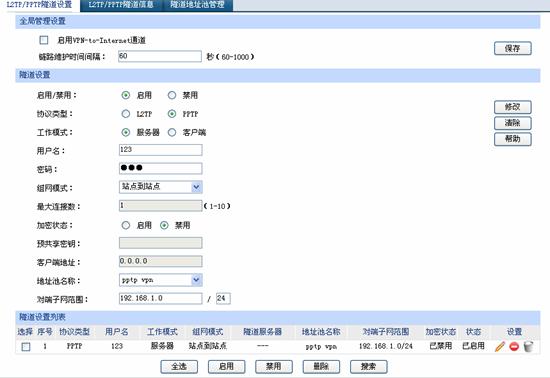Image resolution: width=550 pixels, height=378 pixels.
Task: Tick the checkbox for tunnel entry 1
Action: click(26, 346)
